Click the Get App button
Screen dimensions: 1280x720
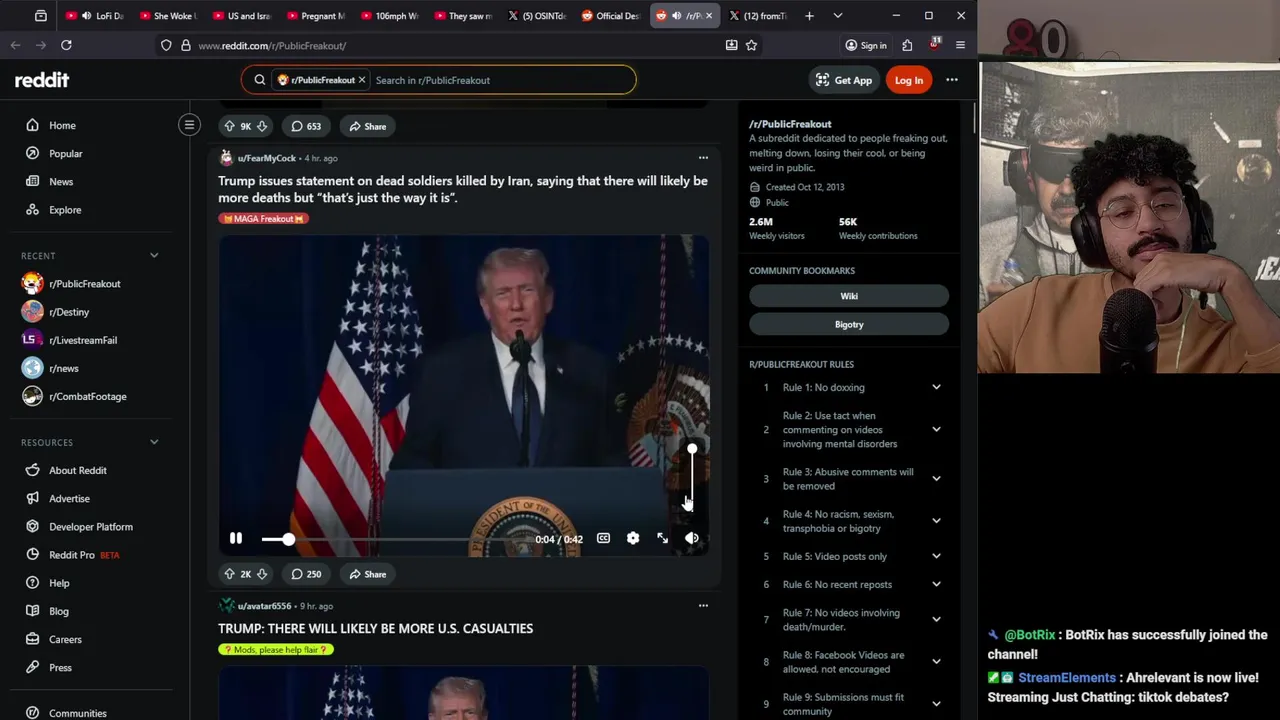coord(843,80)
